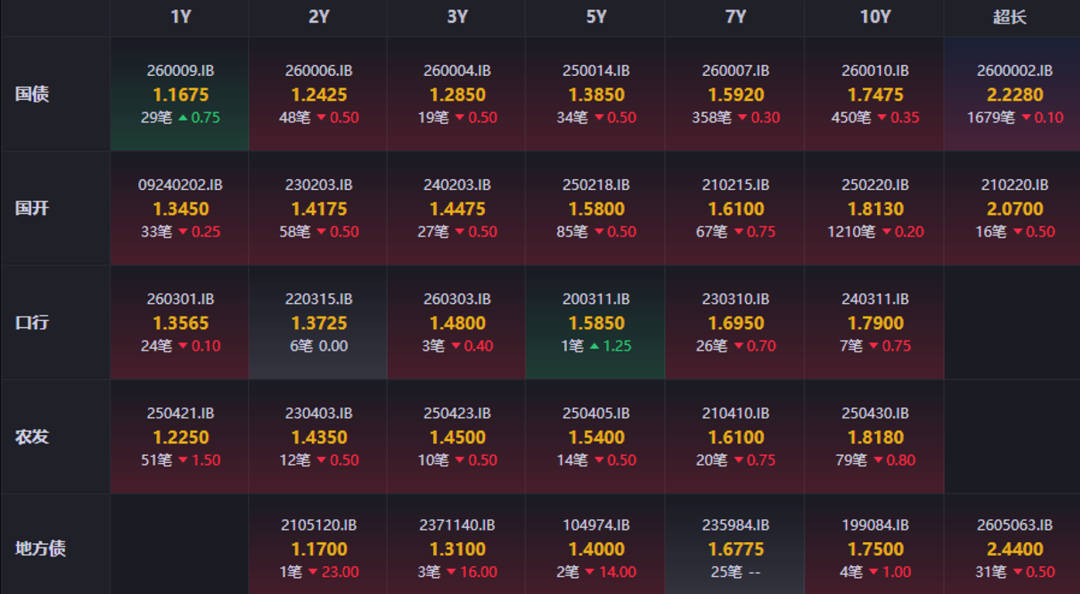Open the 220315.IB gray unchanged cell
This screenshot has height=594, width=1080.
318,322
